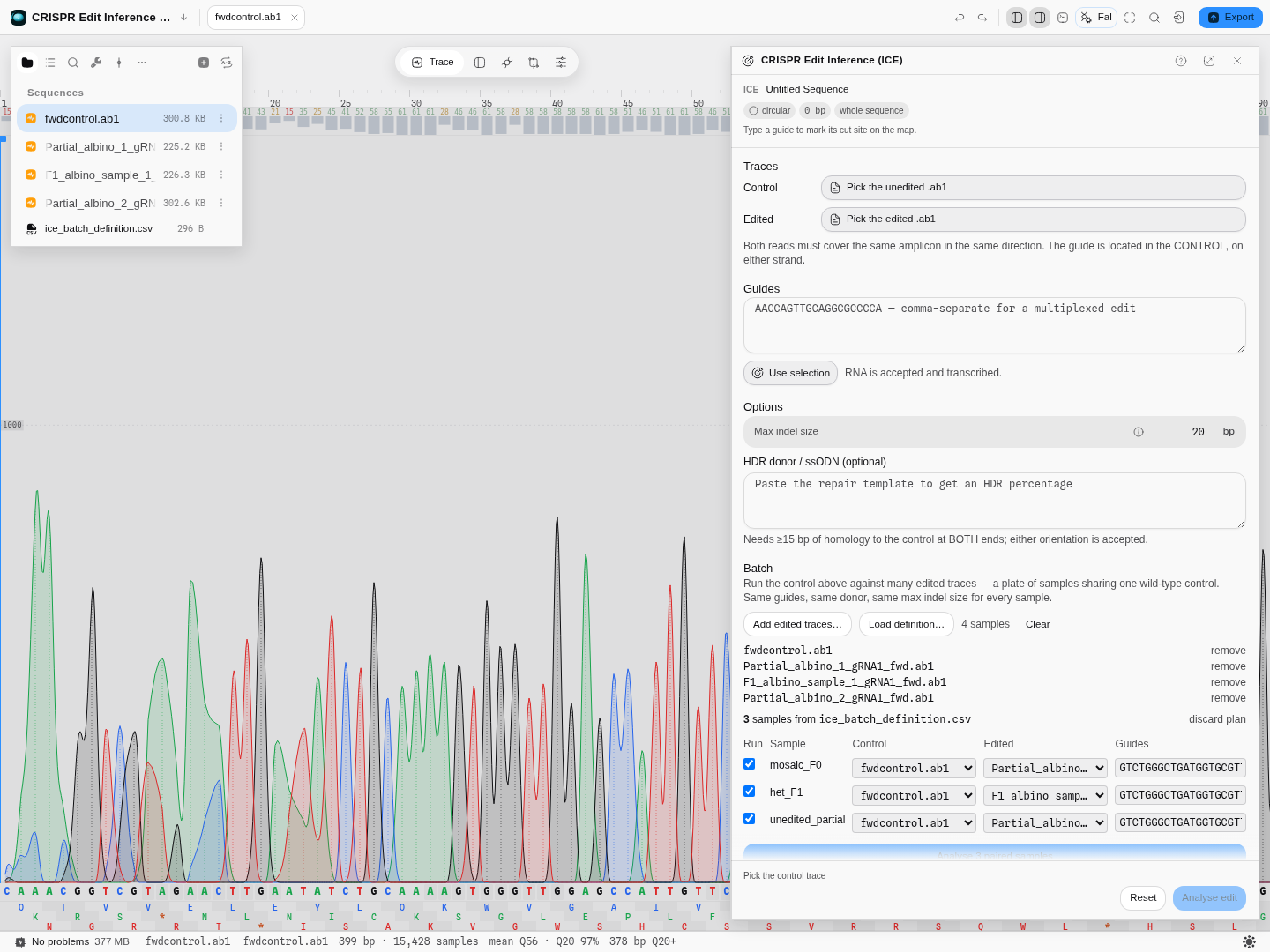Click the crop icon in trace toolbar
This screenshot has height=952, width=1270.
point(534,63)
